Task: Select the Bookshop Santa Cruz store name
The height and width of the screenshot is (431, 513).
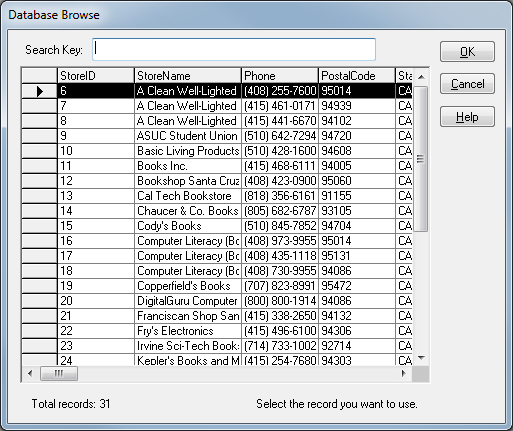Action: 188,181
